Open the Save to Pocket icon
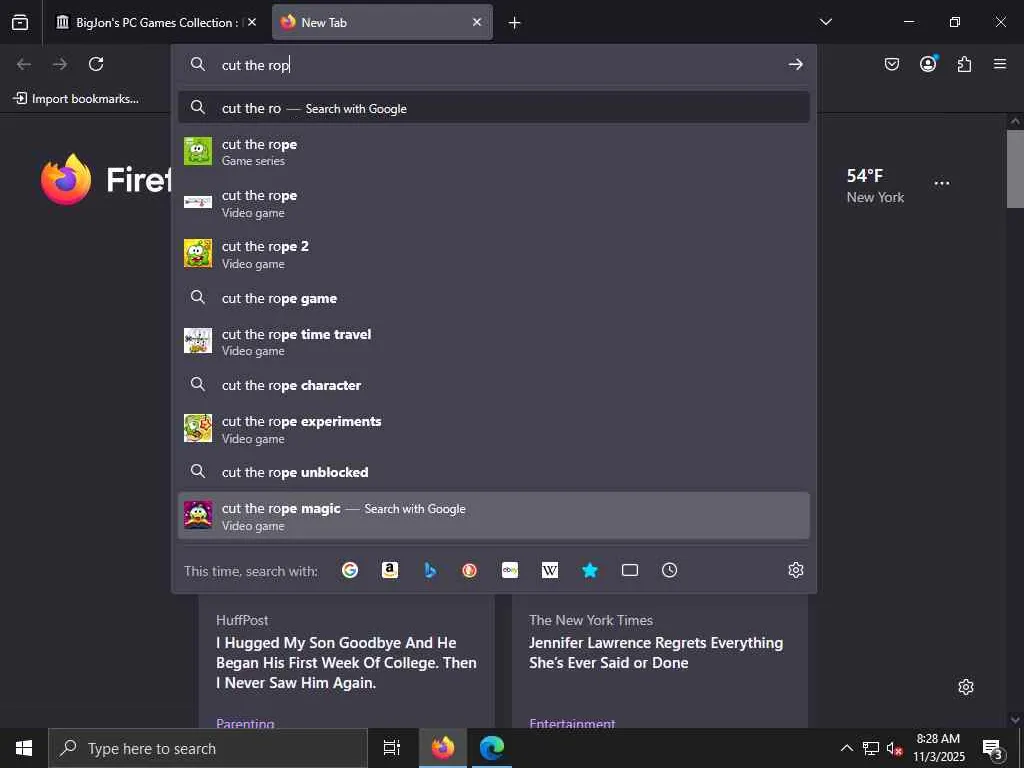 [891, 64]
